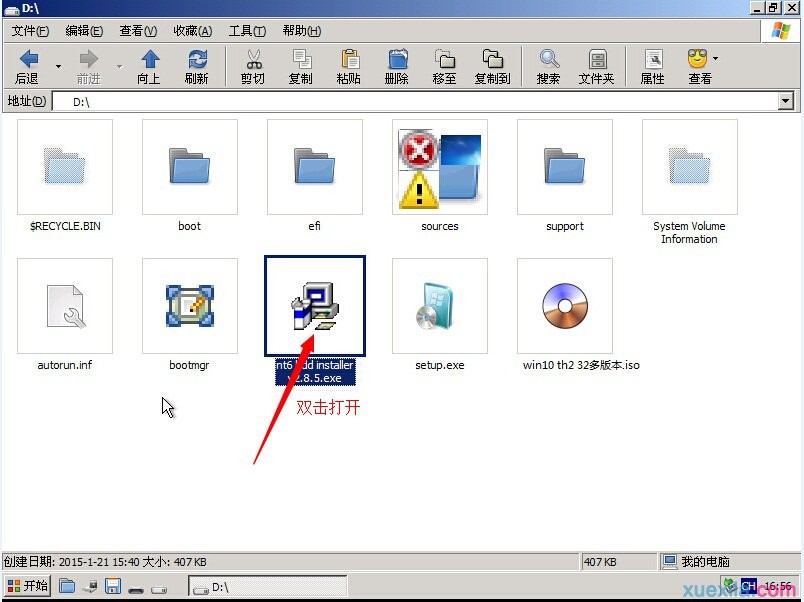Select the 移至 (Move To) icon
The height and width of the screenshot is (602, 804).
tap(444, 65)
